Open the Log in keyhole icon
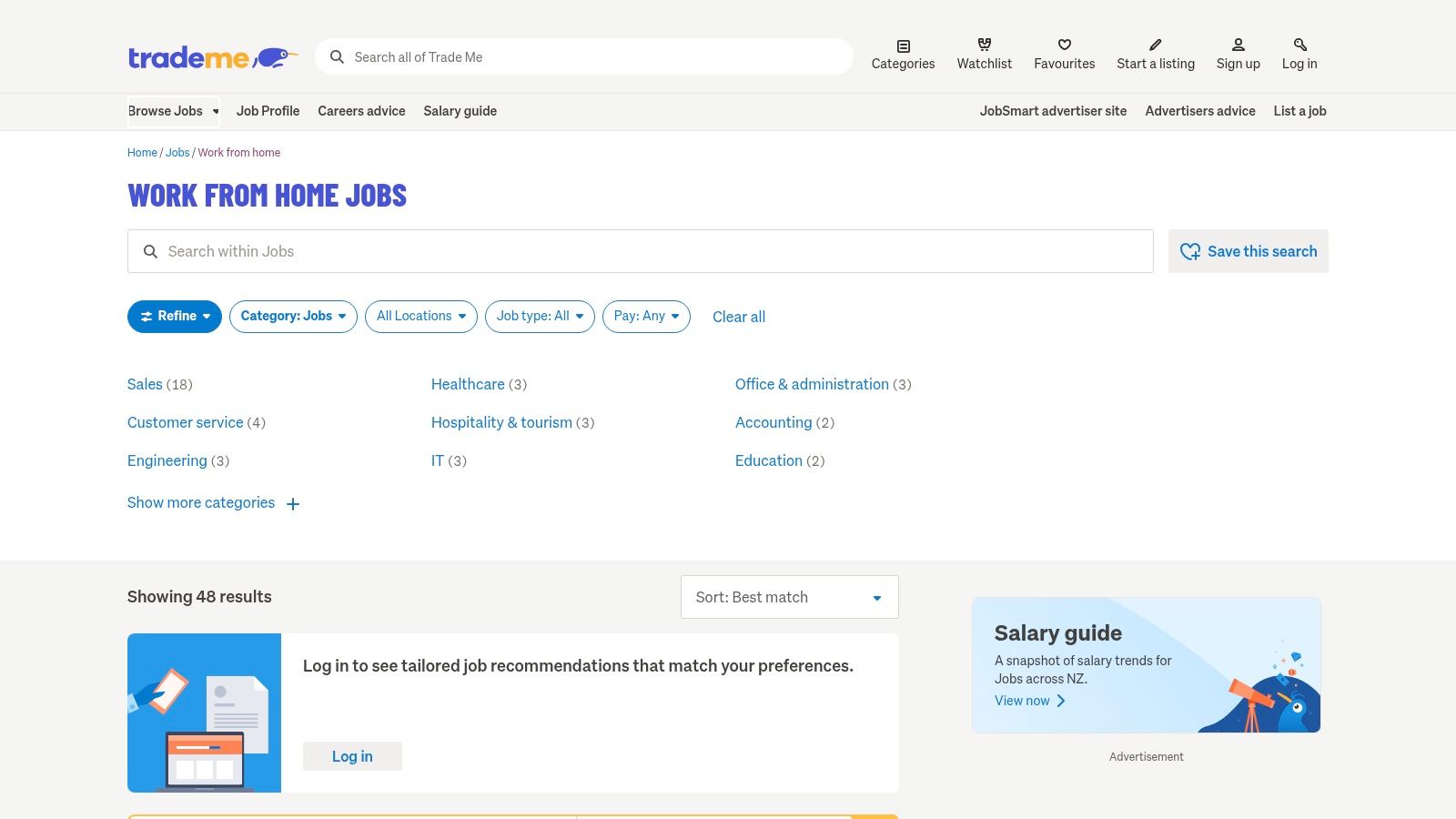1456x819 pixels. click(1299, 44)
